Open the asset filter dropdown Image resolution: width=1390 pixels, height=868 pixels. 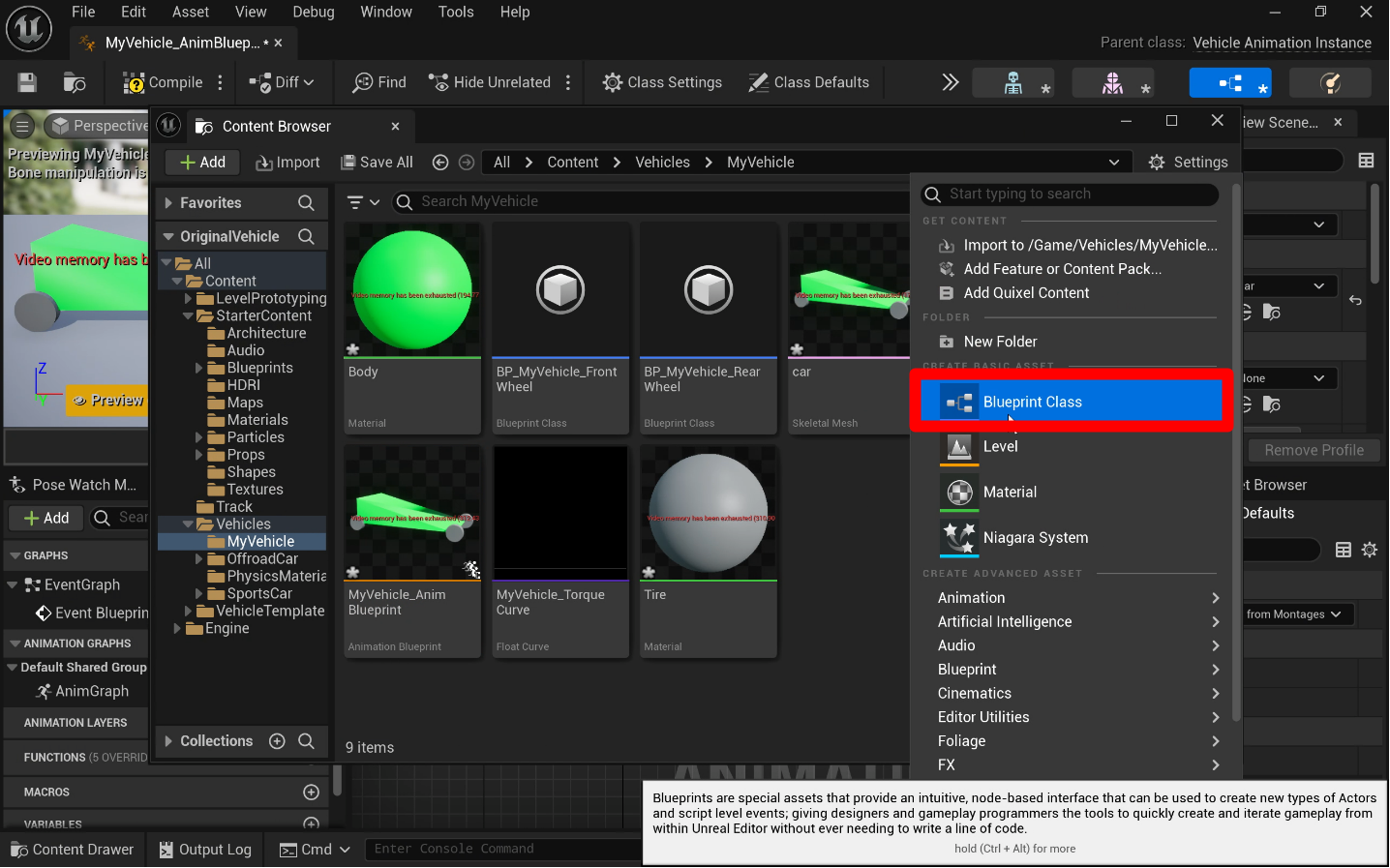click(x=363, y=202)
